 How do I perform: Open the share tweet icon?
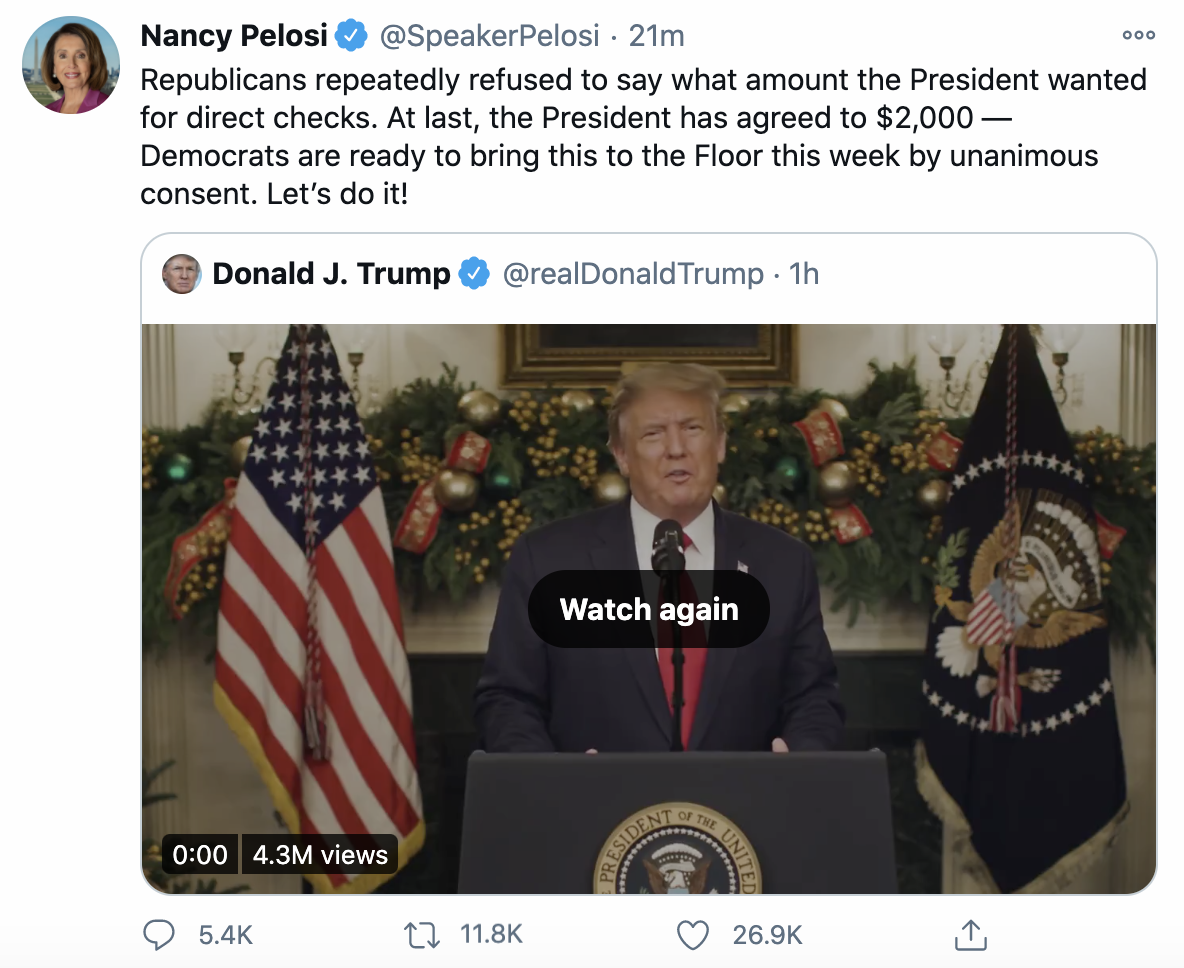point(967,935)
